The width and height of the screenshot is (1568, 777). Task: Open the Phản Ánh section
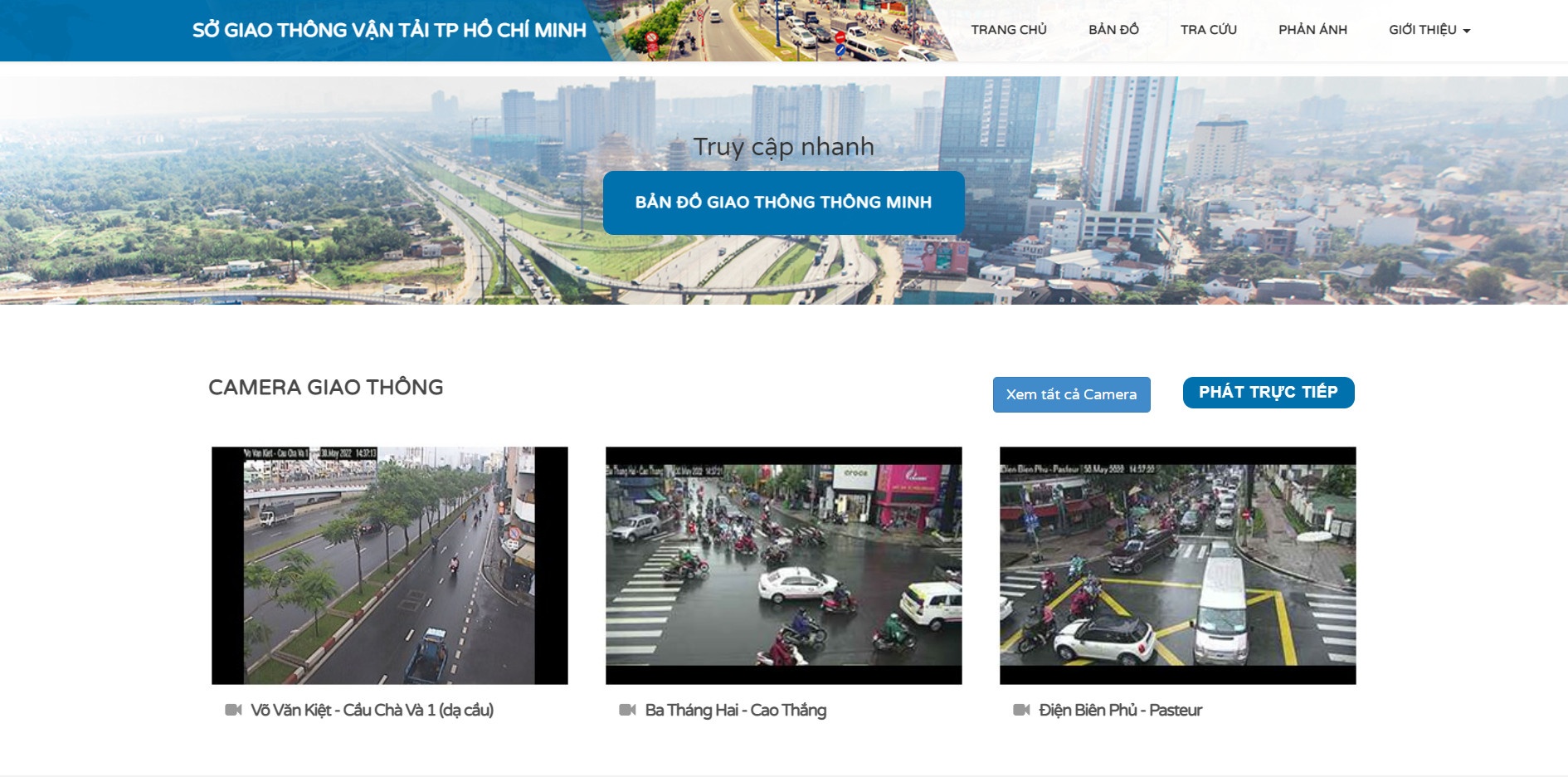pyautogui.click(x=1312, y=29)
